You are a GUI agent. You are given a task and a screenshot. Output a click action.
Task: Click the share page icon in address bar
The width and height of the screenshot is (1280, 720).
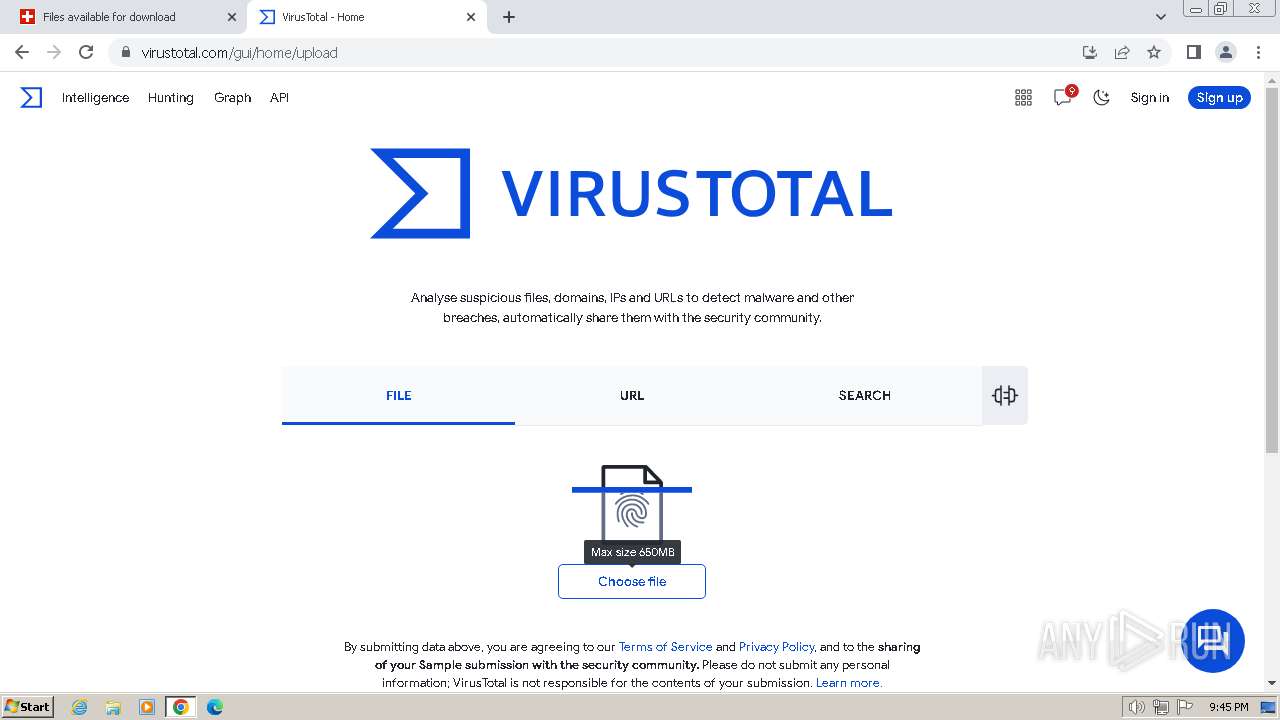(x=1122, y=52)
